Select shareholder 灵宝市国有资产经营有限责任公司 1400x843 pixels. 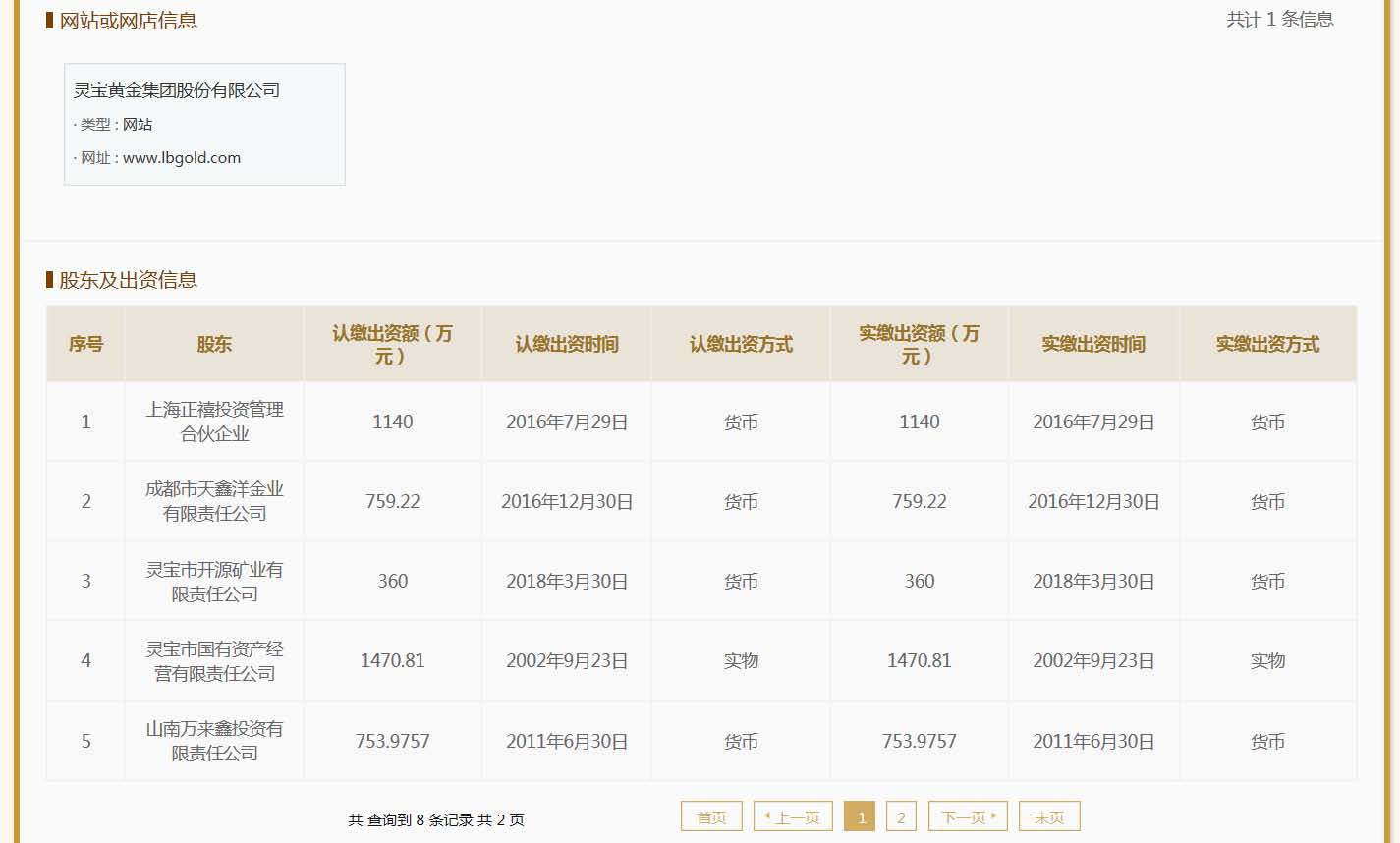coord(214,660)
